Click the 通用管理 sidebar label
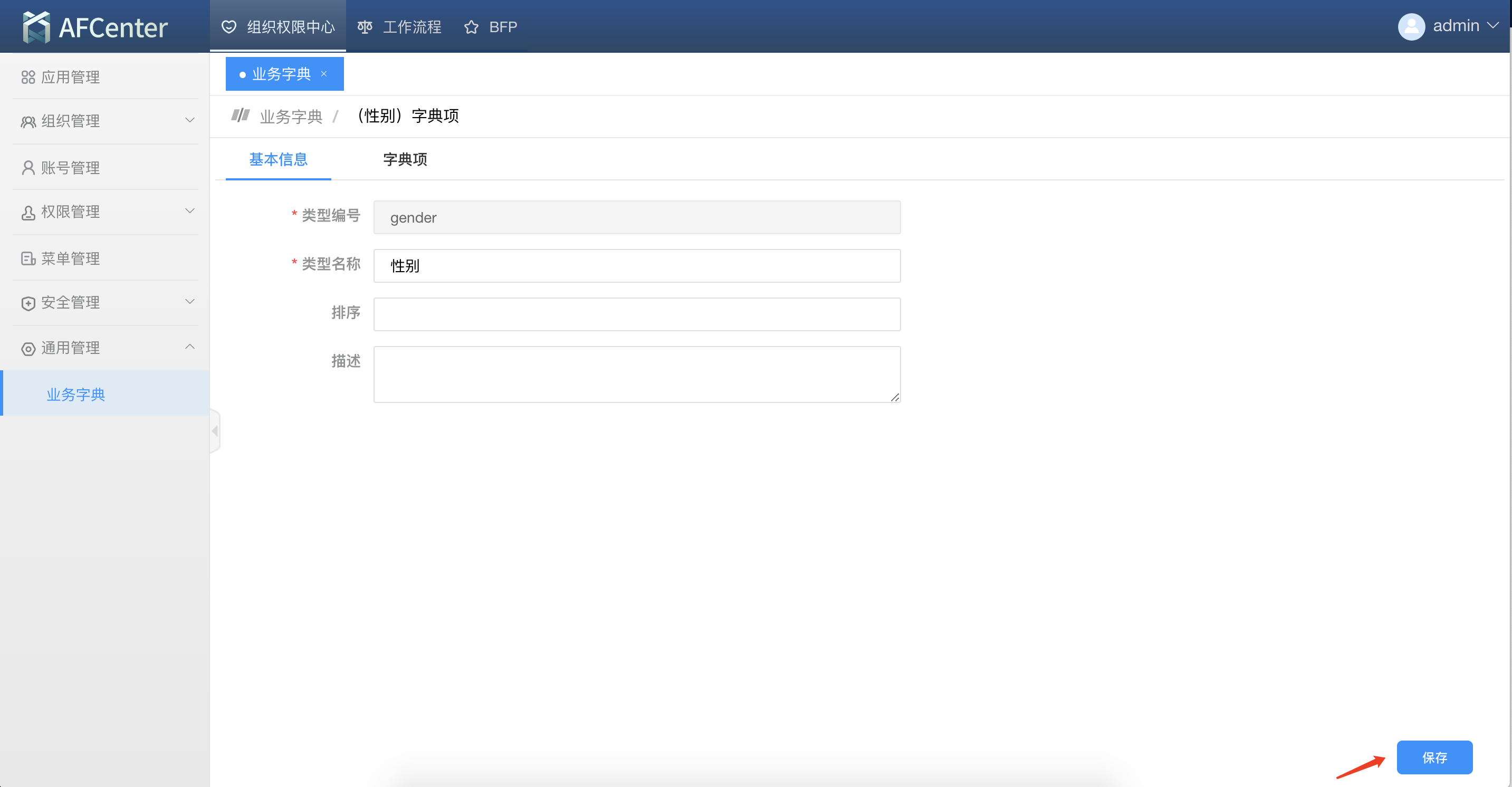The image size is (1512, 787). click(x=71, y=349)
